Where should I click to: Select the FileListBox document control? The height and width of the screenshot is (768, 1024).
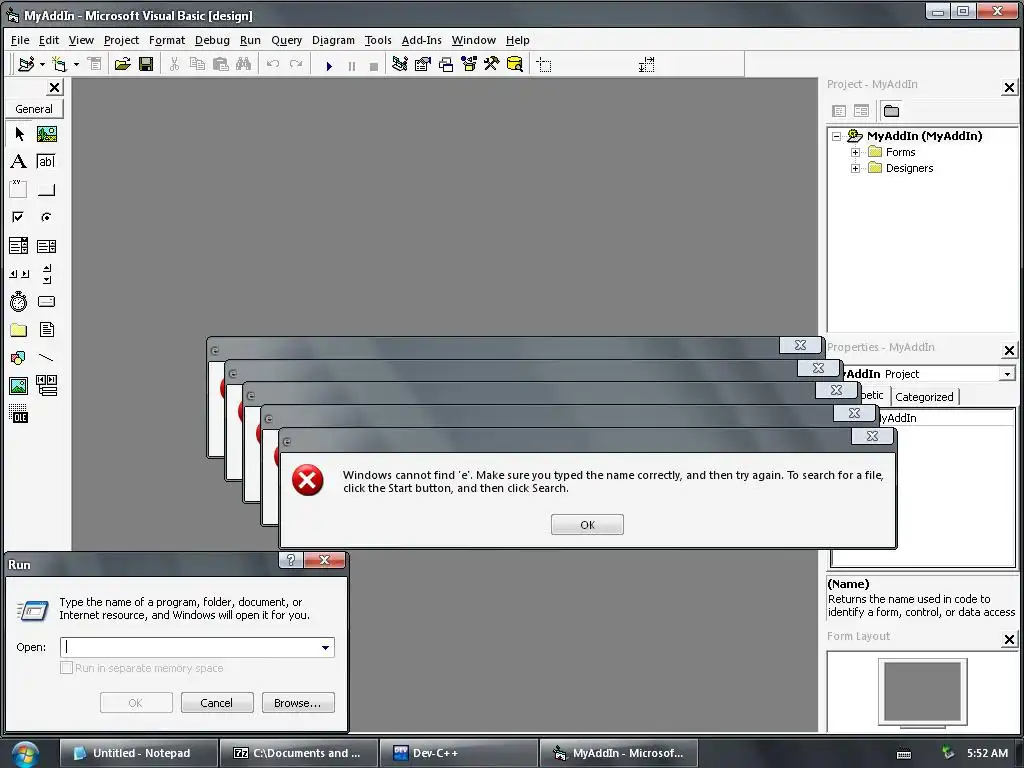point(46,330)
